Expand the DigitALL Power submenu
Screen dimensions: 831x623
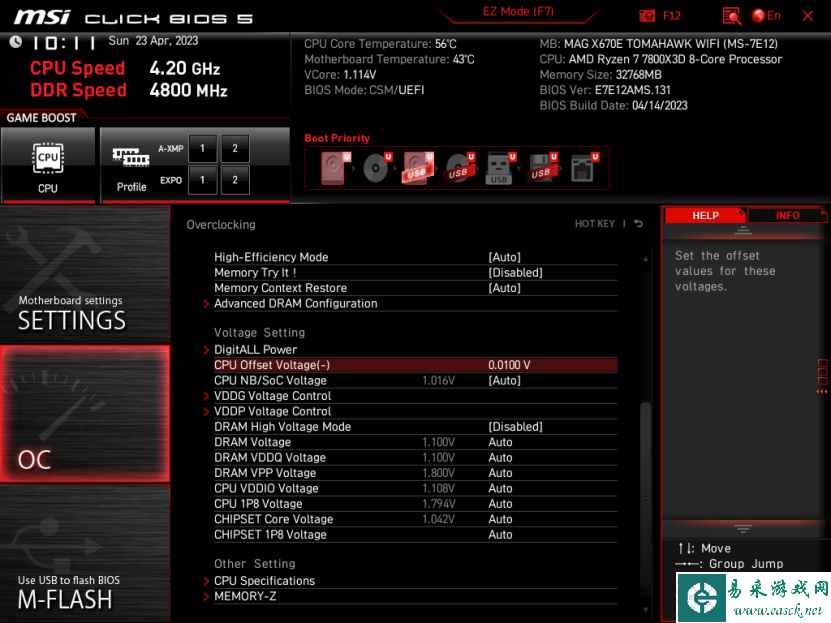click(255, 350)
